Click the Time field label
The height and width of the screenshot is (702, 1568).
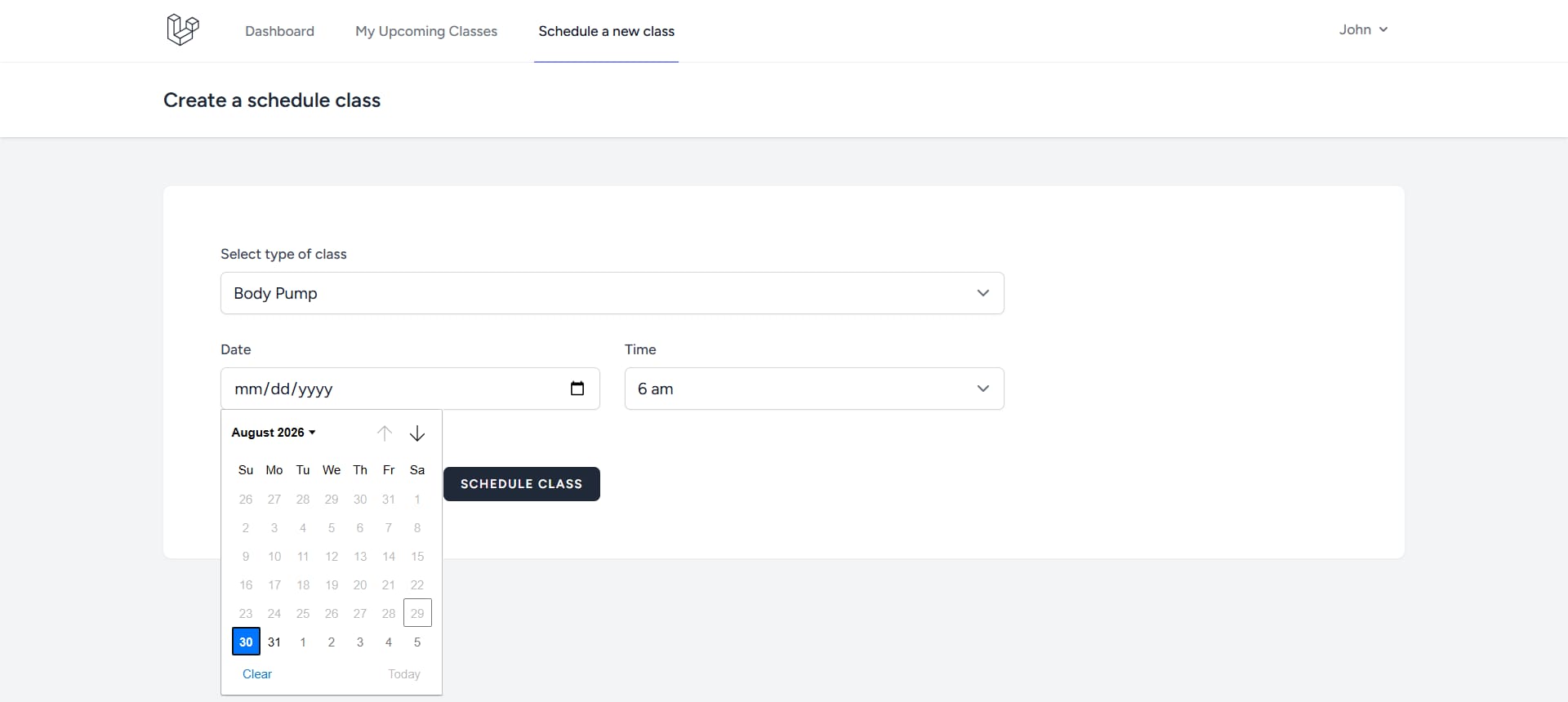[x=640, y=349]
